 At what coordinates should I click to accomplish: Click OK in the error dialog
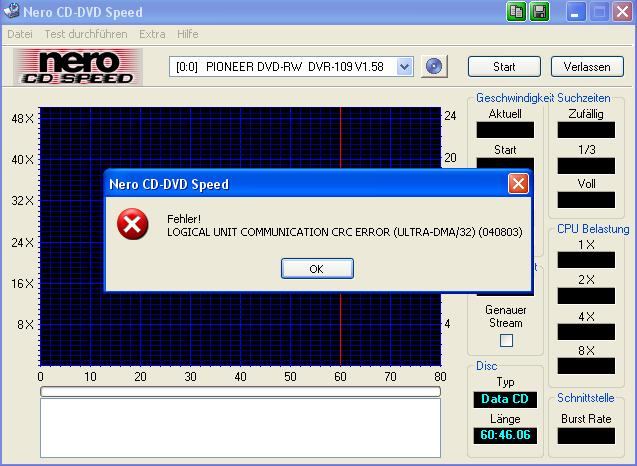click(x=317, y=269)
